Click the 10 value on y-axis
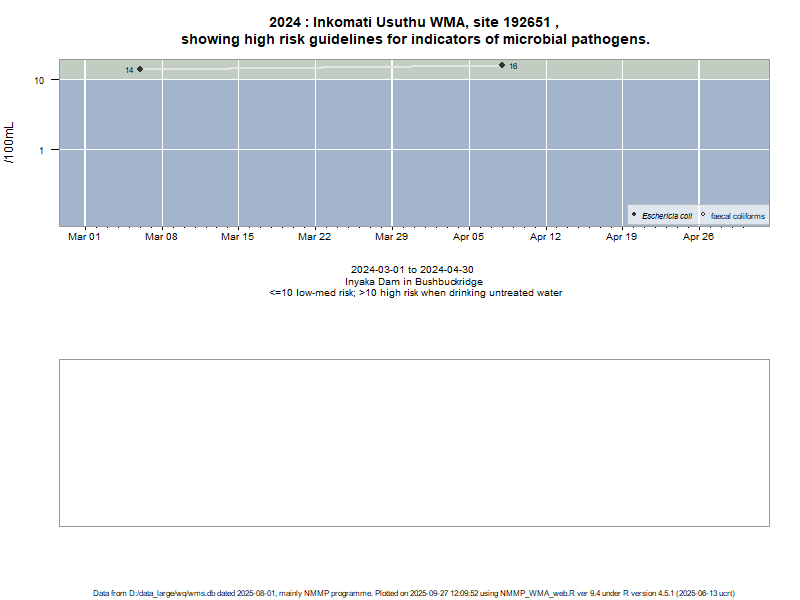 click(41, 80)
